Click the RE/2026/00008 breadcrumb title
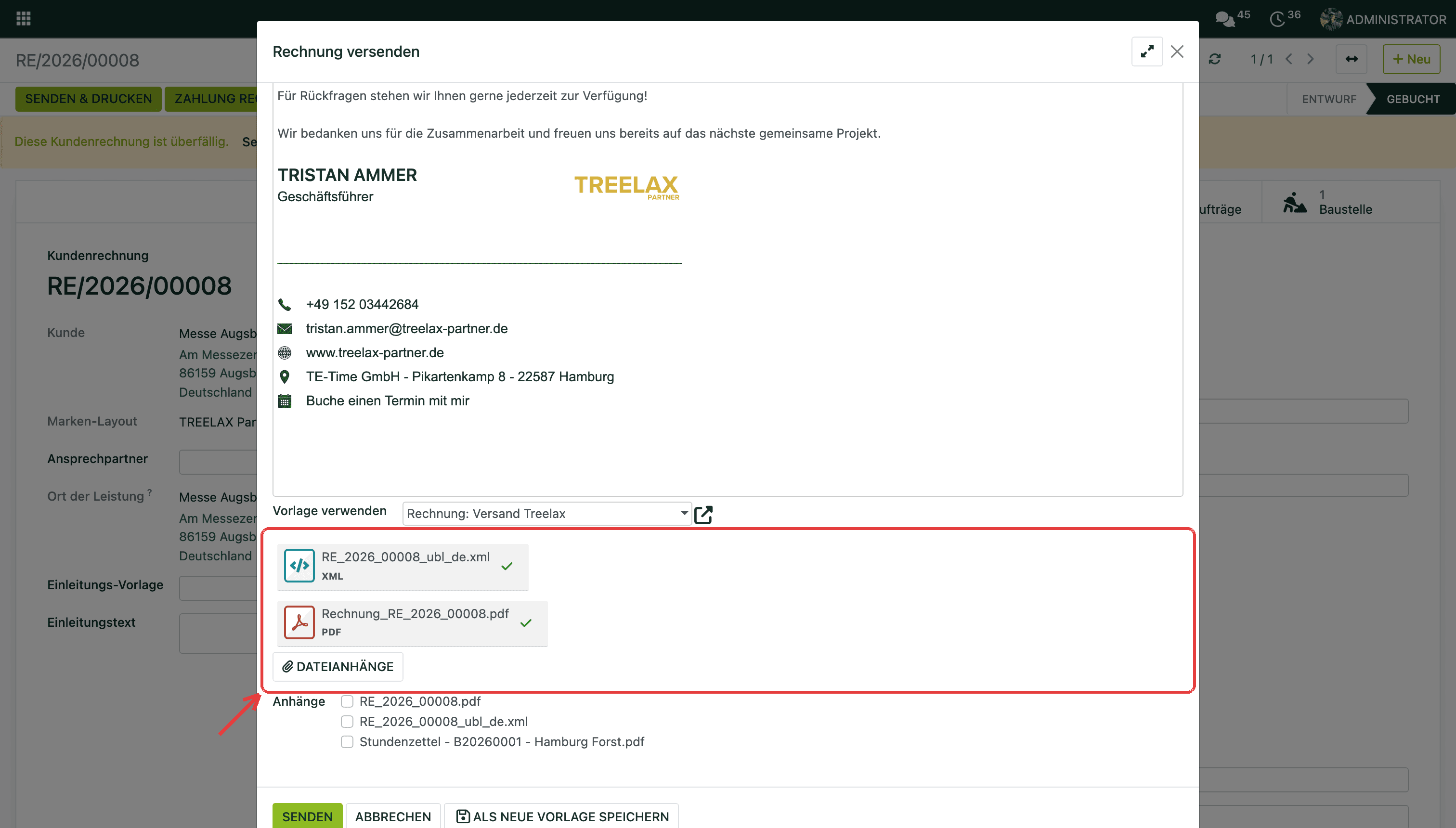Image resolution: width=1456 pixels, height=828 pixels. (x=78, y=60)
